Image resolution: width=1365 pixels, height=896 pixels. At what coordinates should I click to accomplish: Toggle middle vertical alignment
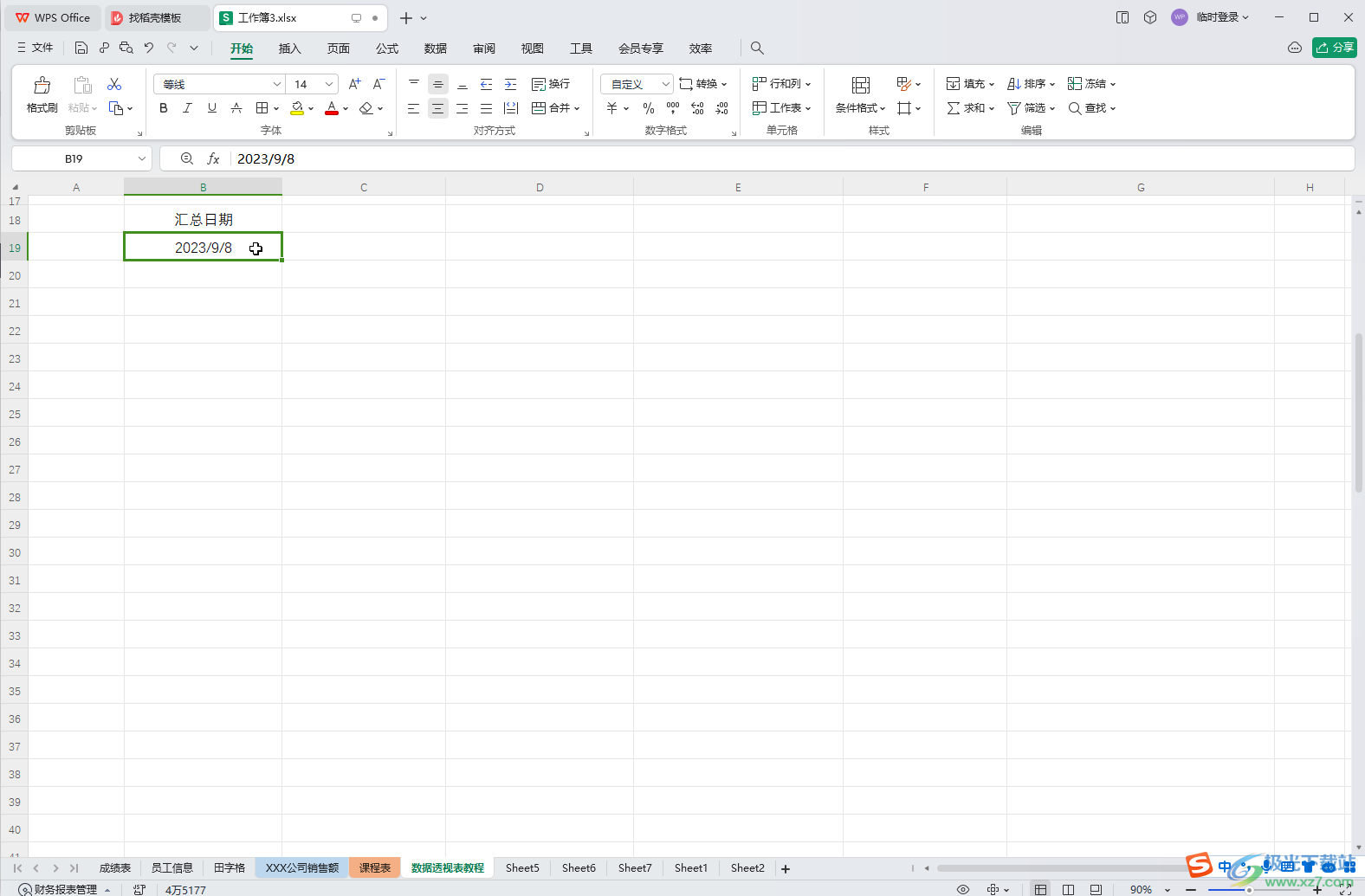[438, 84]
